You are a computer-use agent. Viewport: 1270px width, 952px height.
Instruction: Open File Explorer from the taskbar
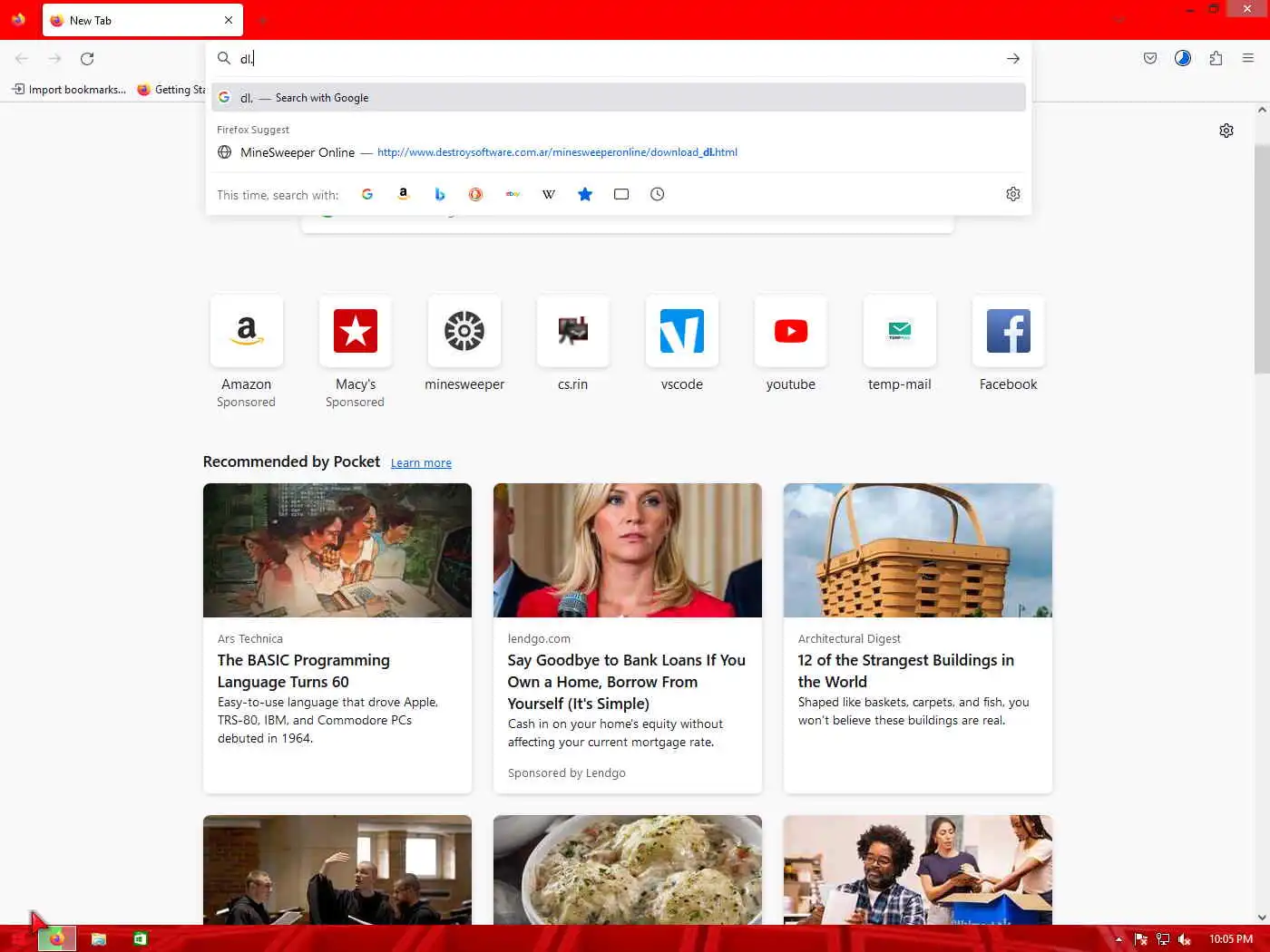tap(99, 938)
